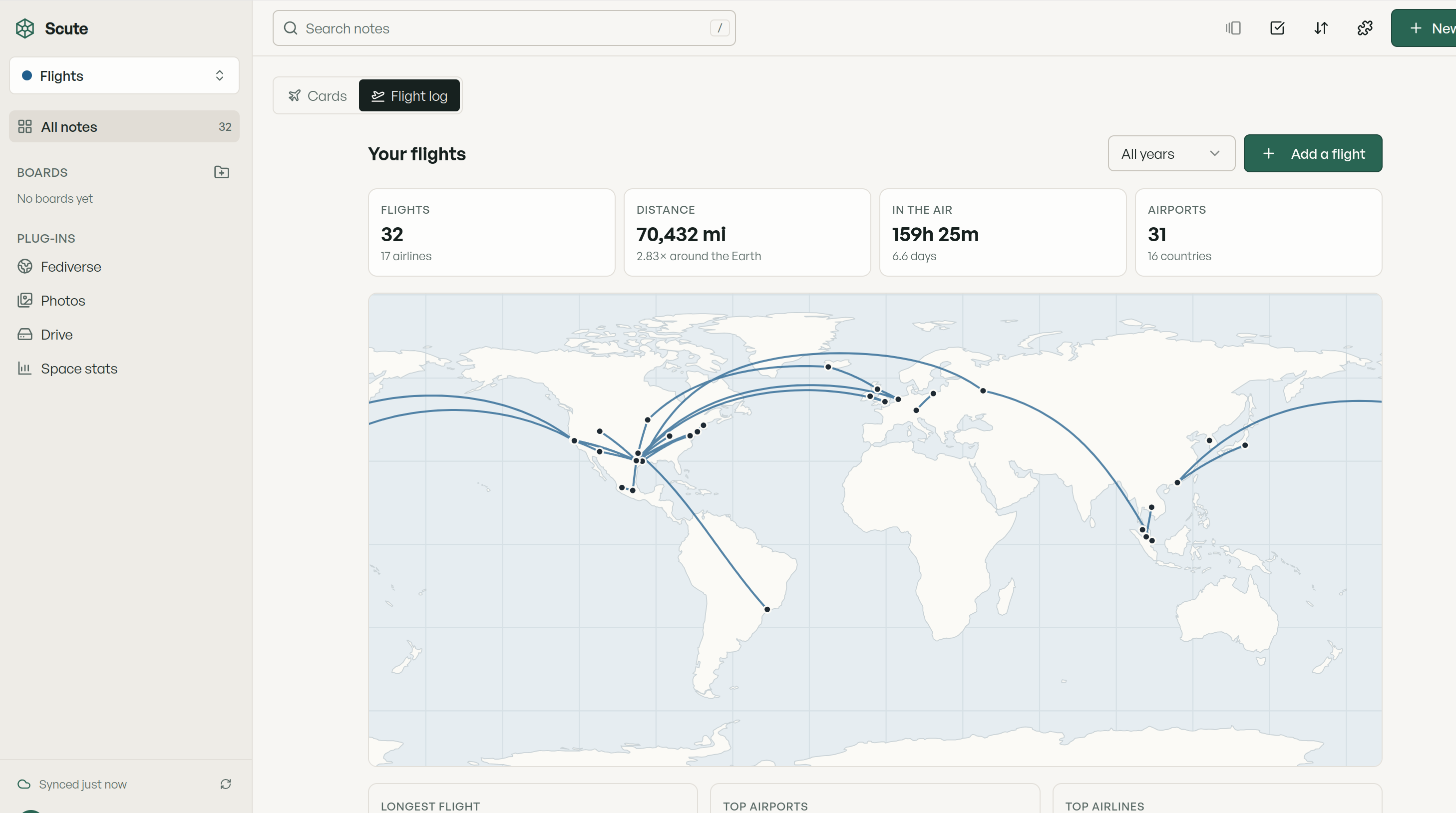This screenshot has width=1456, height=813.
Task: Click the Top Airports card heading
Action: pos(765,806)
